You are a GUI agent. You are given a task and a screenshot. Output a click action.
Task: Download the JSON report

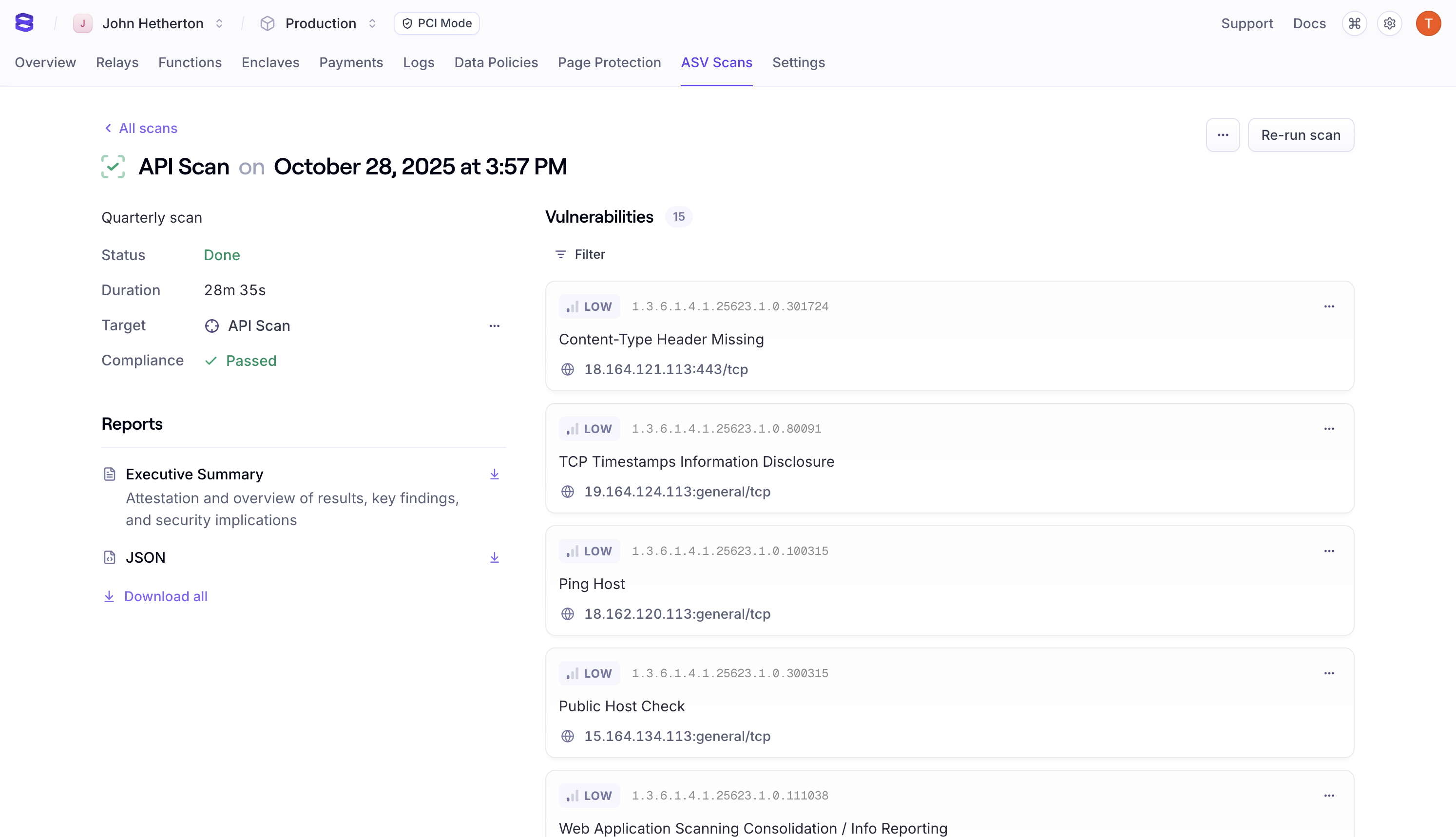pyautogui.click(x=494, y=558)
